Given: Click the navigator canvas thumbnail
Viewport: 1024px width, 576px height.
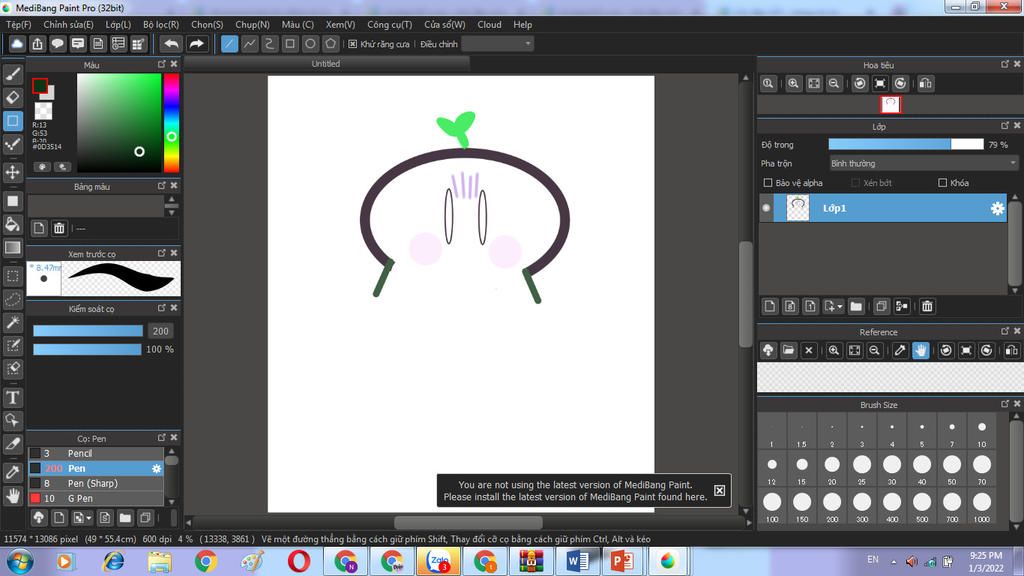Looking at the screenshot, I should tap(890, 104).
